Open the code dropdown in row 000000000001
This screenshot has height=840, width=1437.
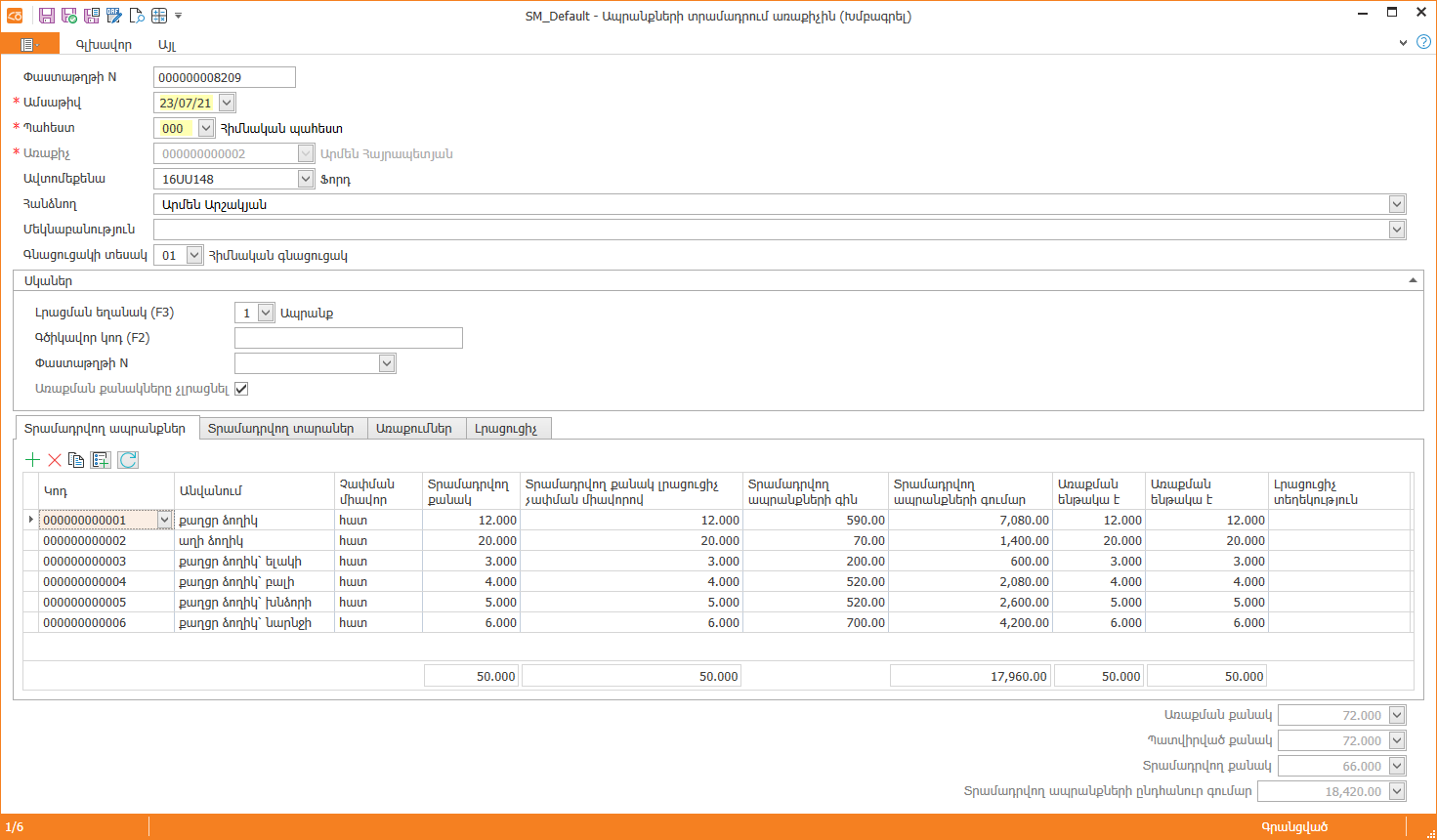pyautogui.click(x=164, y=521)
